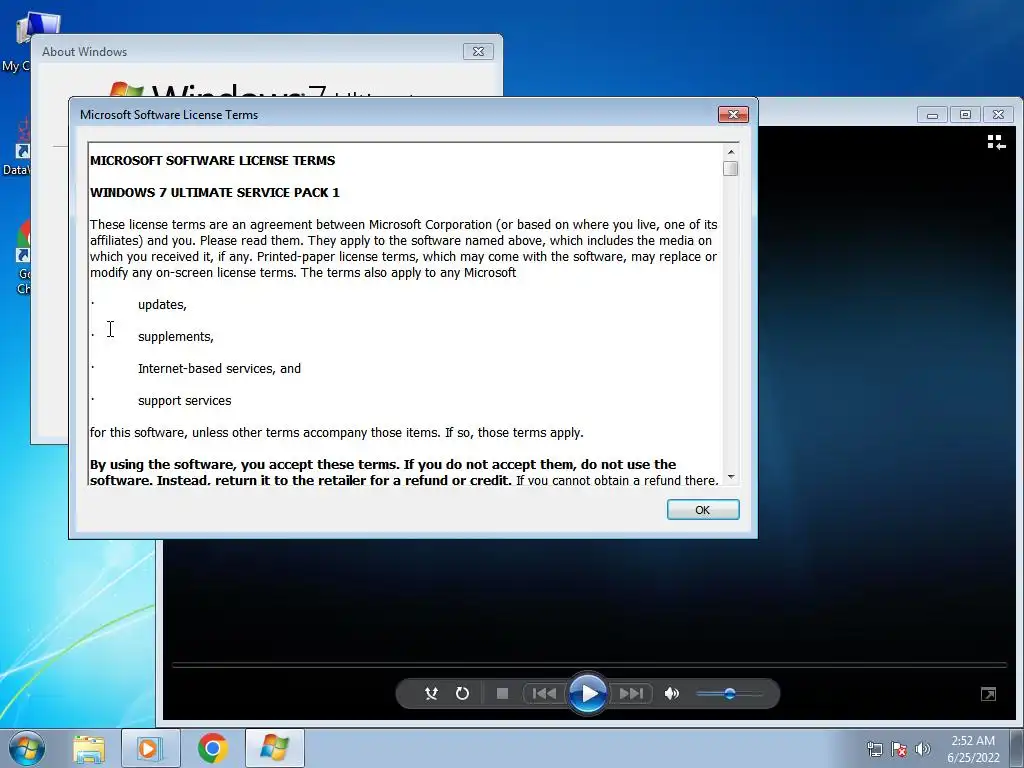Image resolution: width=1024 pixels, height=768 pixels.
Task: Open the My Computer desktop icon
Action: coord(33,39)
